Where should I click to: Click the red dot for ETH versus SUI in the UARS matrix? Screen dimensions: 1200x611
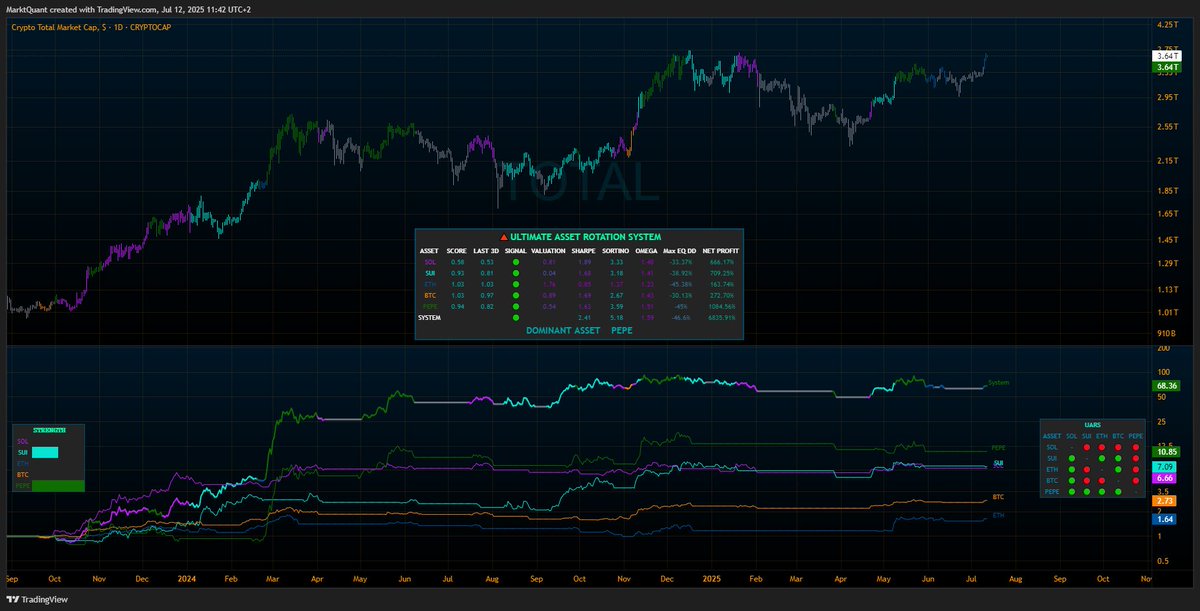coord(1087,470)
